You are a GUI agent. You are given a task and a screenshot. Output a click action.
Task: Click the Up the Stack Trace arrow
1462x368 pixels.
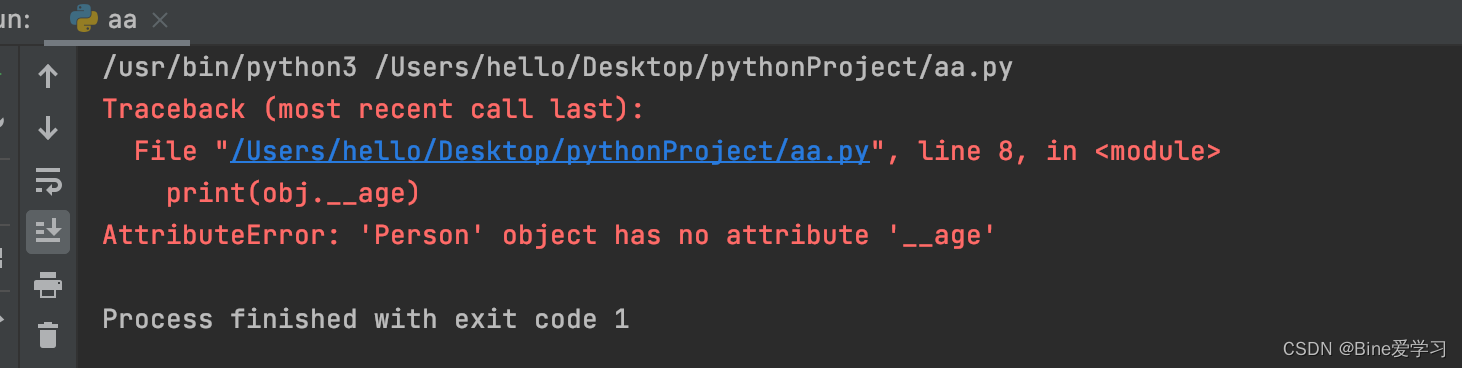click(x=47, y=76)
